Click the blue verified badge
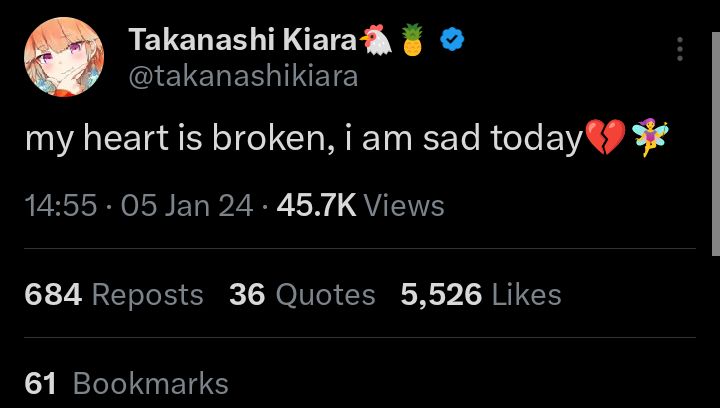This screenshot has width=720, height=408. click(x=452, y=39)
